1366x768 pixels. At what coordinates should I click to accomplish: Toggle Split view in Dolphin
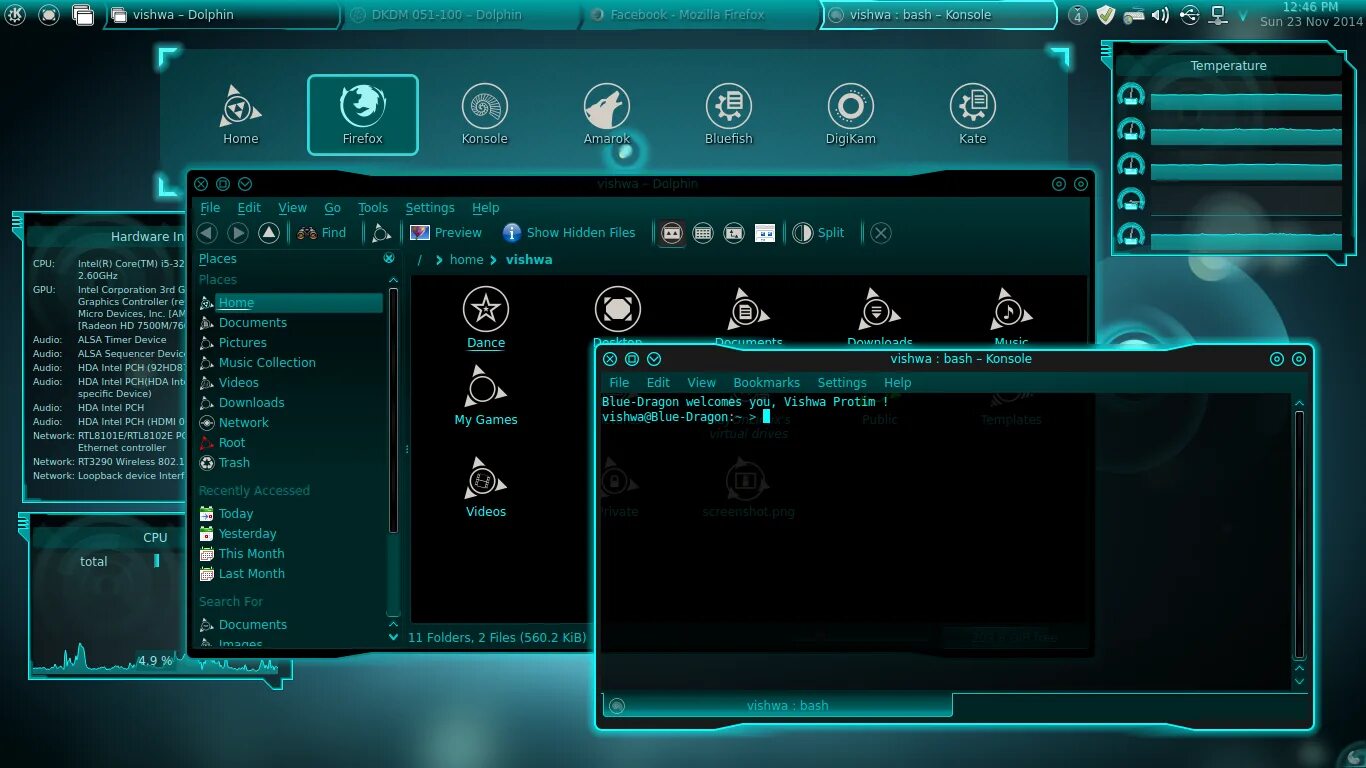point(819,233)
